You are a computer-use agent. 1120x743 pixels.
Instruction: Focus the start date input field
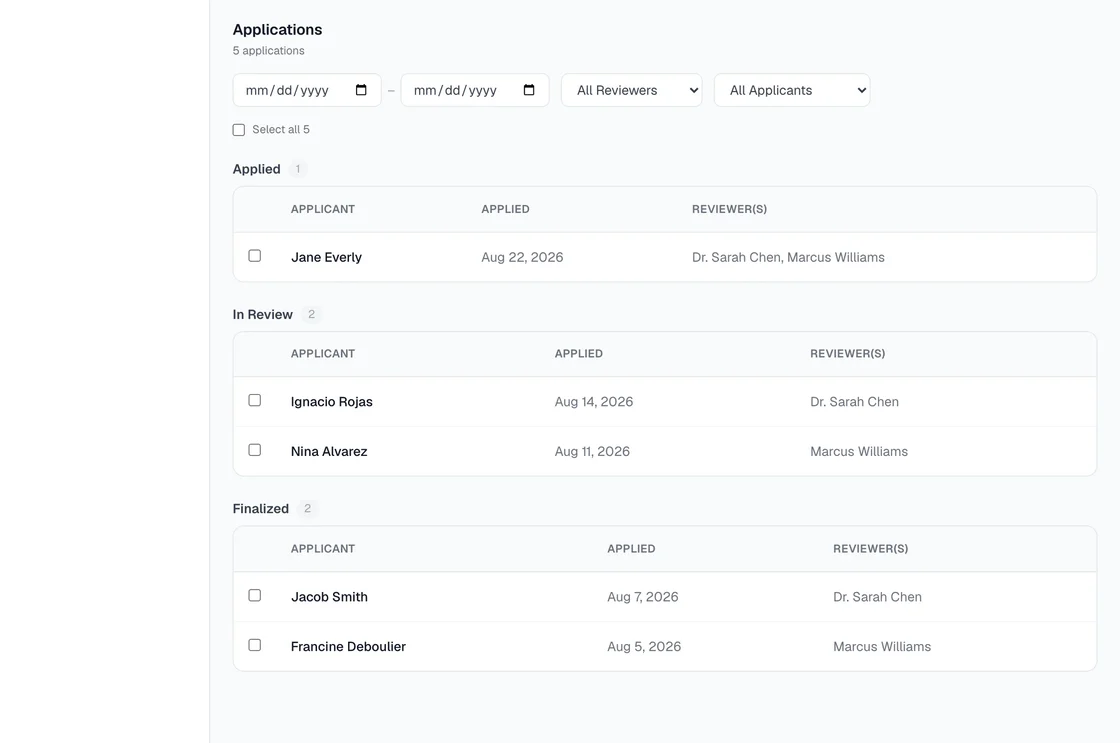click(307, 90)
